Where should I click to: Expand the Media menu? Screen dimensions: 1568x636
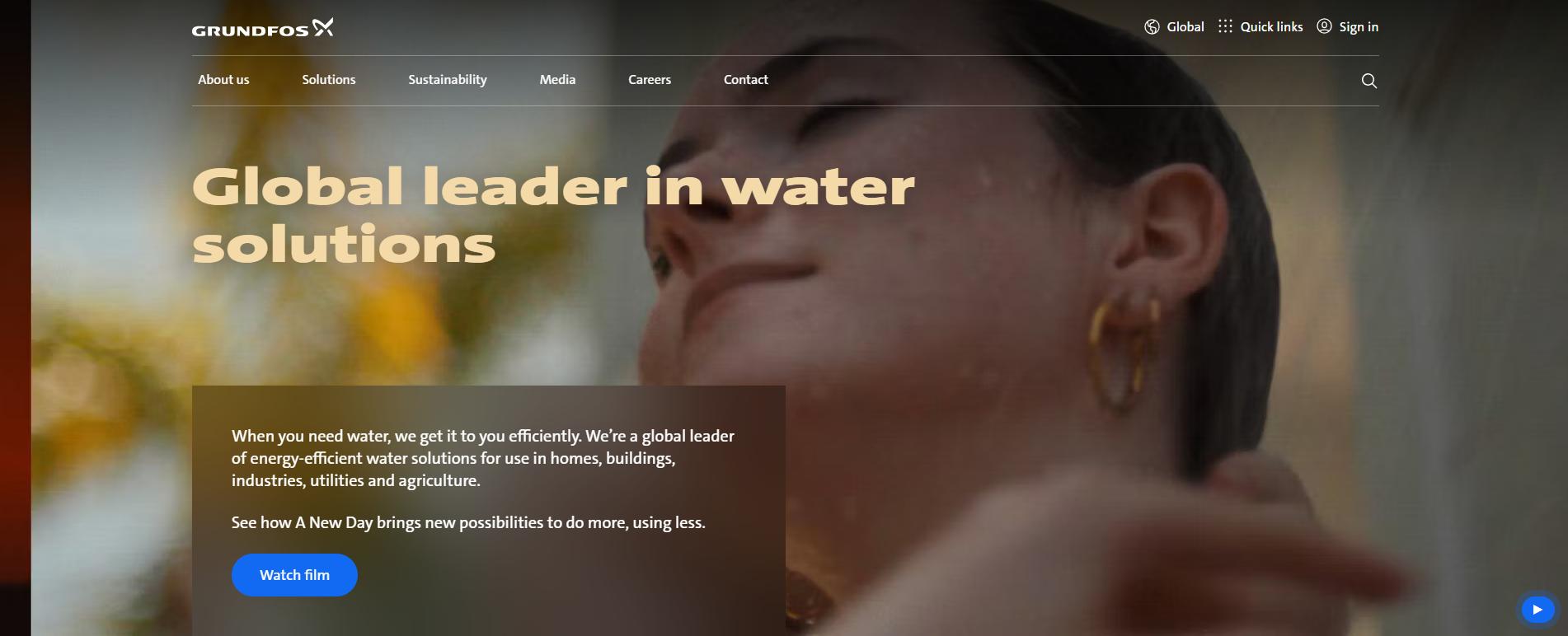(x=557, y=80)
